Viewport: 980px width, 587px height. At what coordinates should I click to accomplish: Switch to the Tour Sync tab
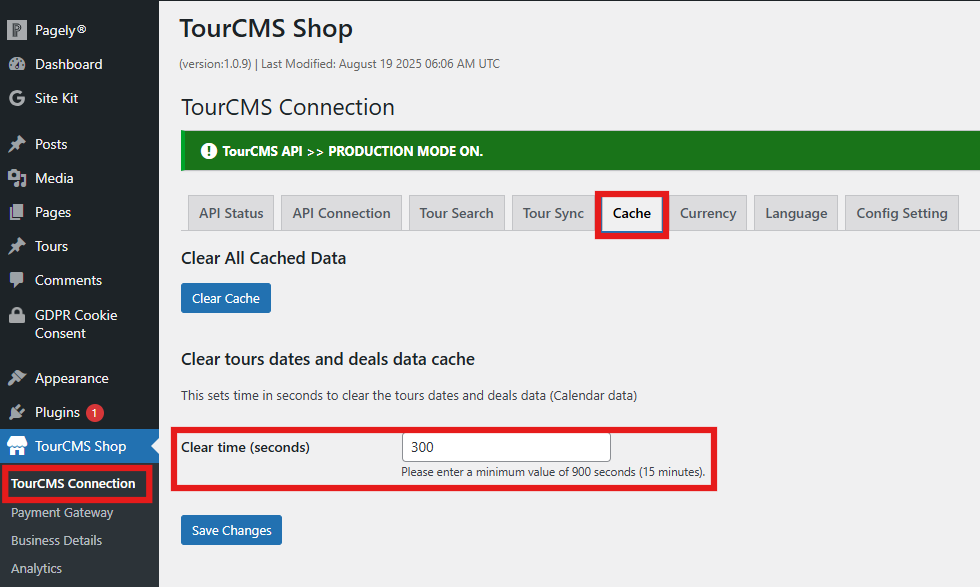click(x=553, y=213)
